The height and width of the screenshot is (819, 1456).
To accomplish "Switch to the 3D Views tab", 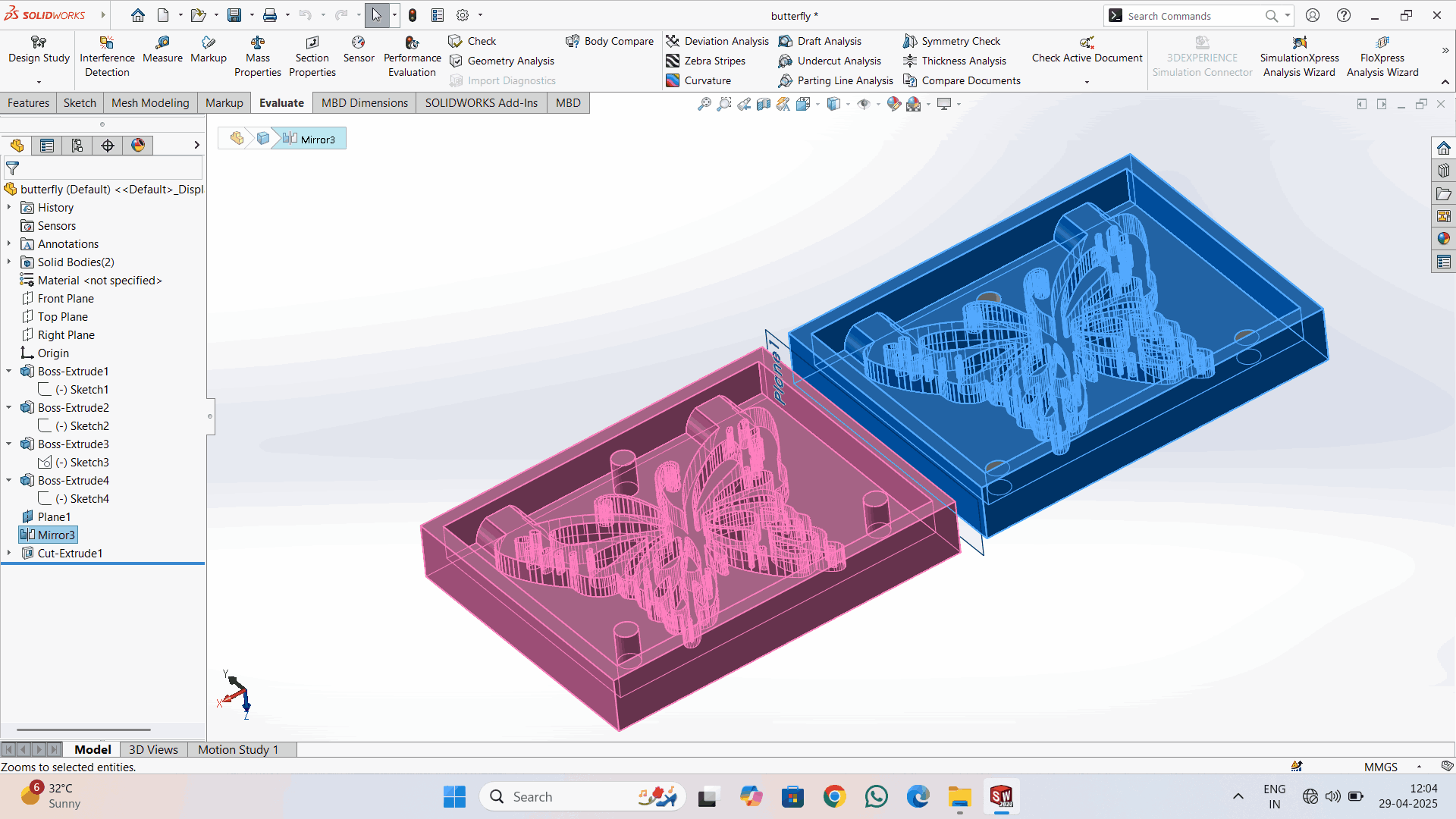I will [153, 750].
